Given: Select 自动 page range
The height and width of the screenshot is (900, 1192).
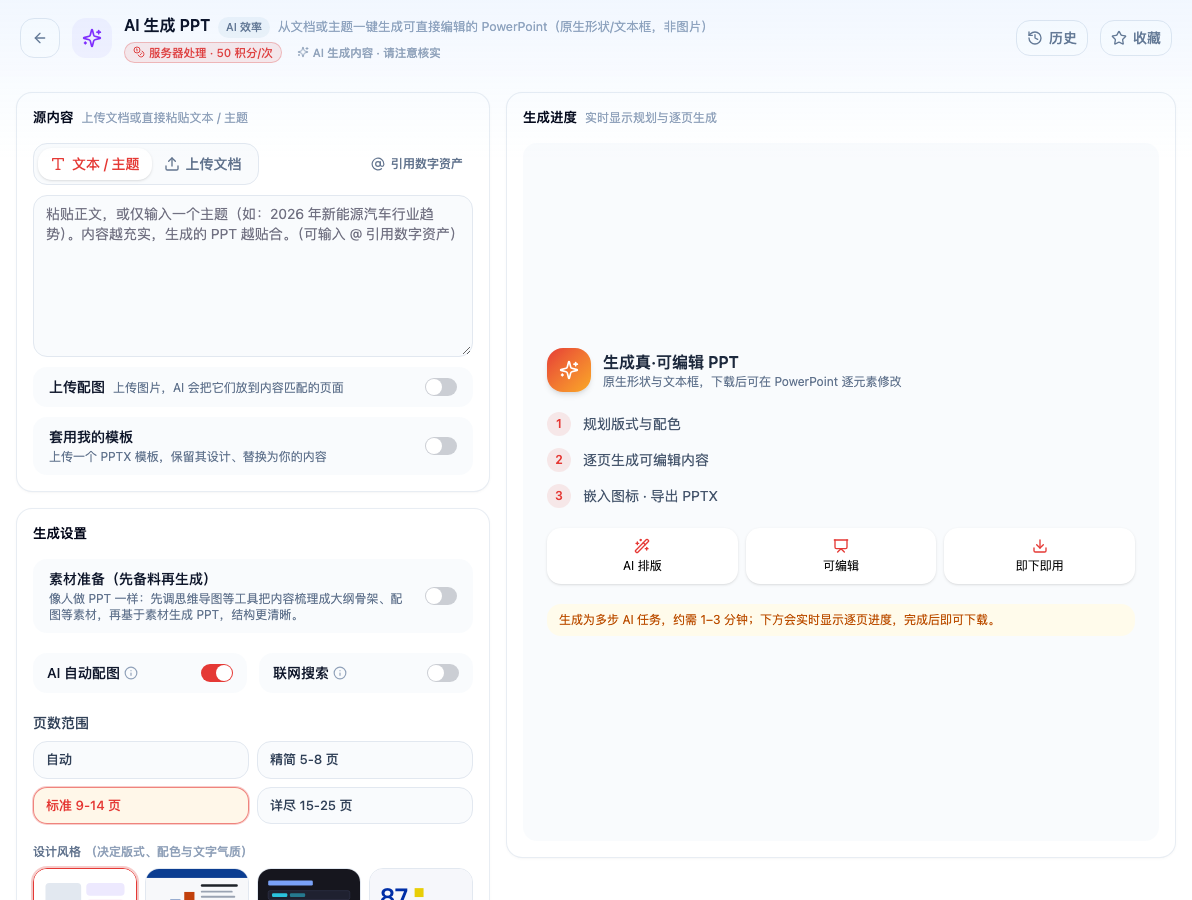Looking at the screenshot, I should click(x=141, y=759).
